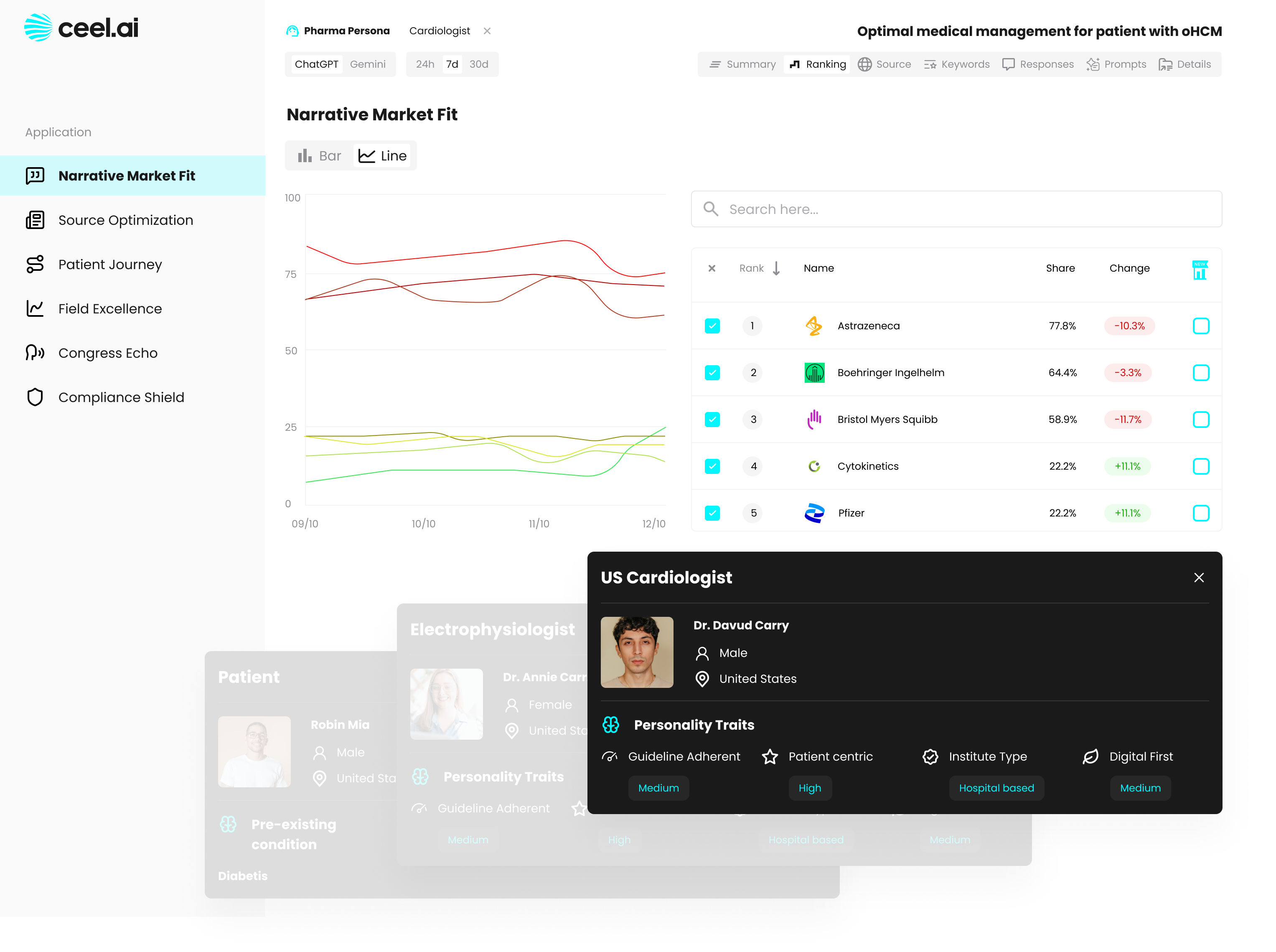Screen dimensions: 1276x952
Task: Click Robin Mia's photo in Patient card
Action: 254,751
